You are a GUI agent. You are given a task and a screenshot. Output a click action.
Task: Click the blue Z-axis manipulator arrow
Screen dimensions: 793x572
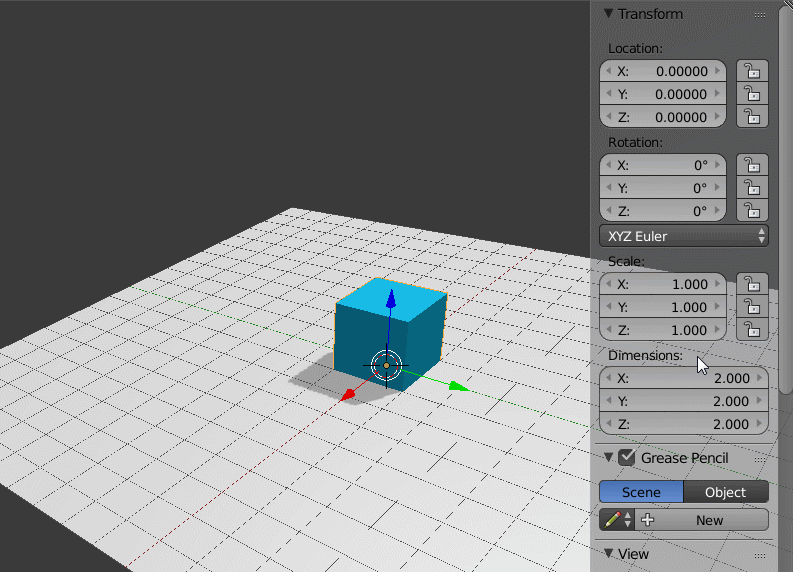(391, 299)
